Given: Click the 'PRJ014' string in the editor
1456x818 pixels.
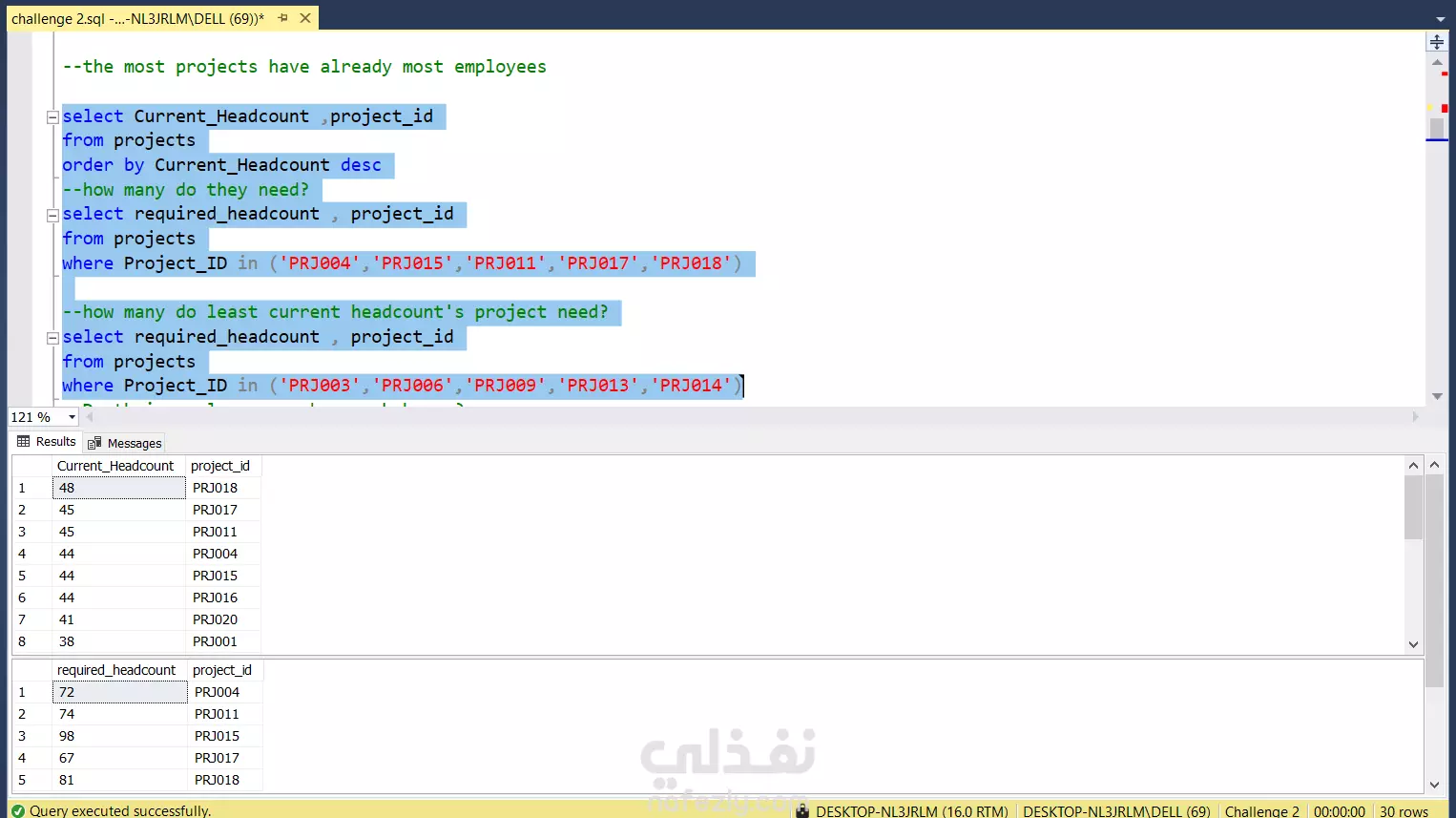Looking at the screenshot, I should (x=691, y=386).
